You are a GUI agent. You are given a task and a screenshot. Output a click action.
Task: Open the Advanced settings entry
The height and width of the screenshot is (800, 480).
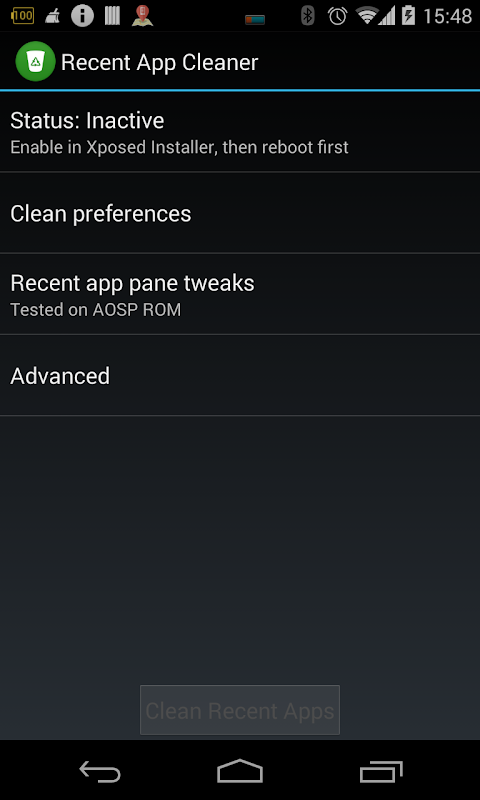(x=240, y=376)
